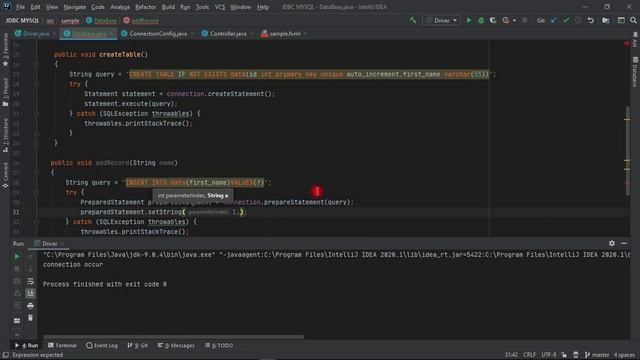Open Search Everywhere magnifier icon

(633, 20)
